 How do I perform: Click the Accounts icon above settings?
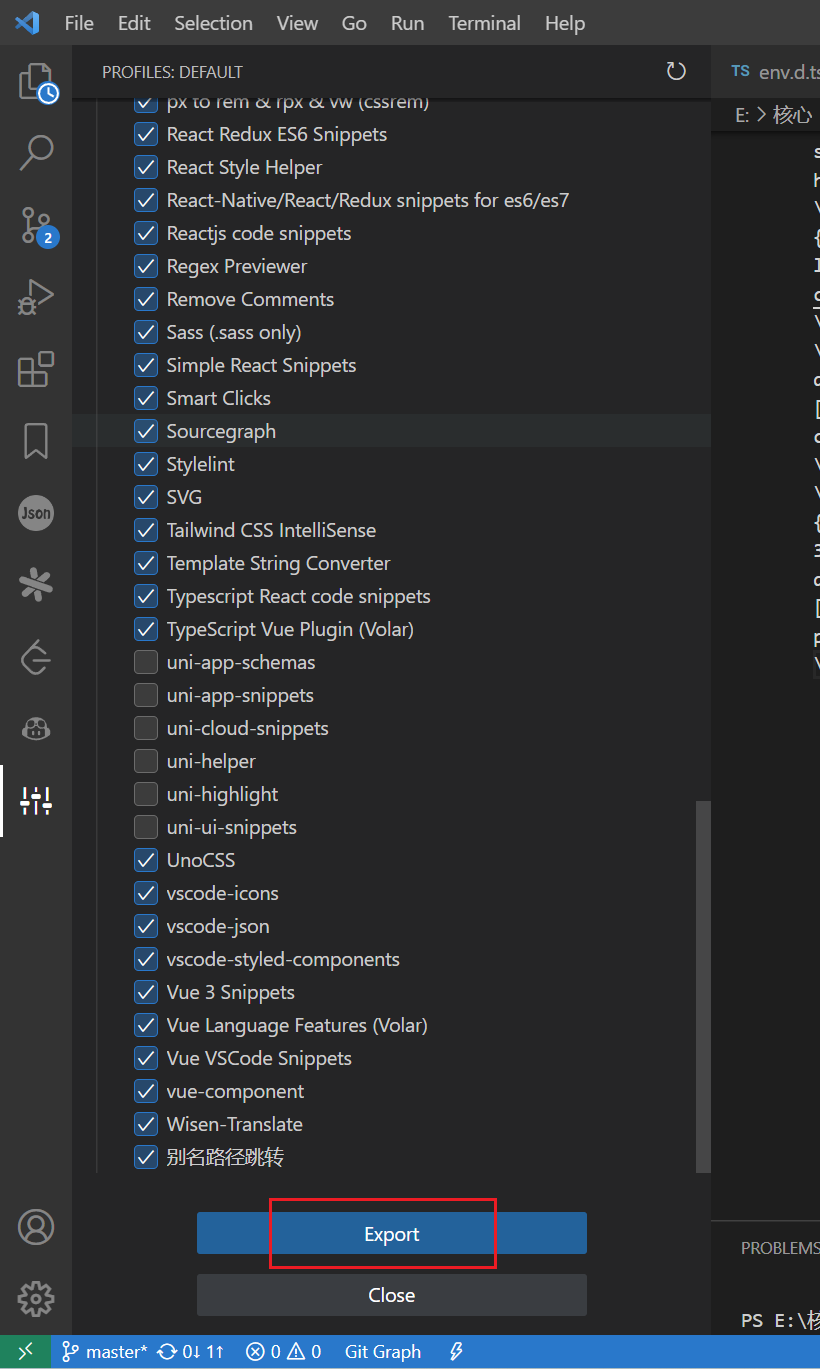coord(36,1227)
